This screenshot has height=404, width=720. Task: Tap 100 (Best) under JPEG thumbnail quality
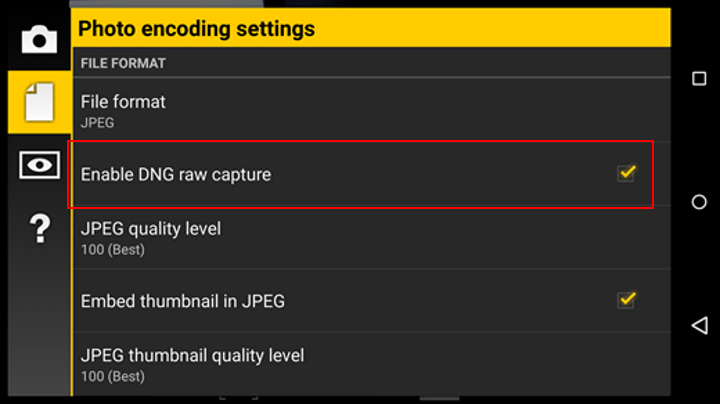pyautogui.click(x=112, y=376)
